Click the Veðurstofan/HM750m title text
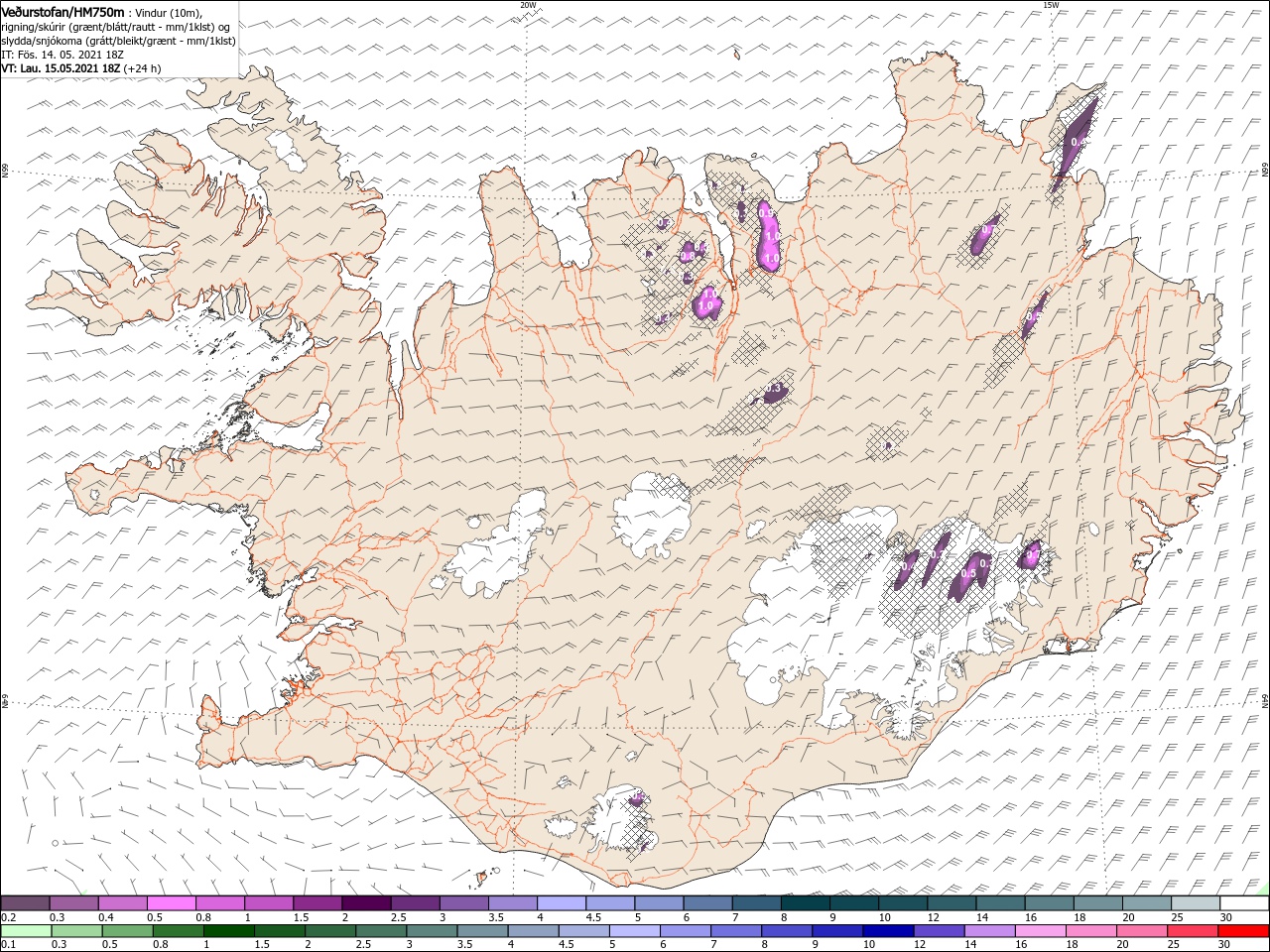Image resolution: width=1270 pixels, height=952 pixels. coord(63,11)
